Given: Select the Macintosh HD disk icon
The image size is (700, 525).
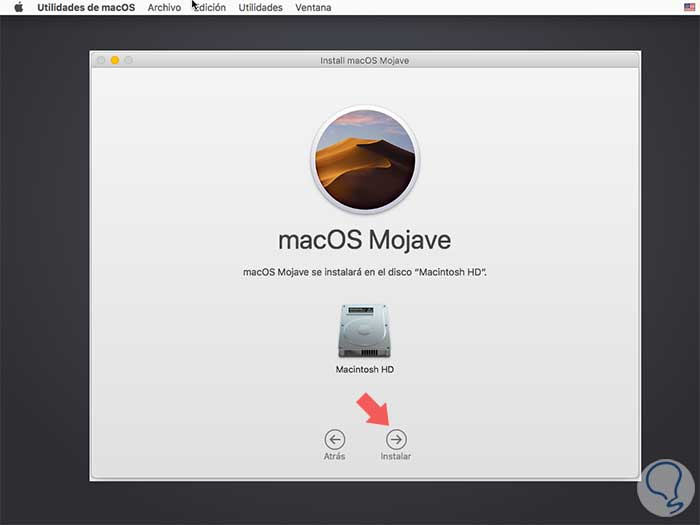Looking at the screenshot, I should pos(364,331).
